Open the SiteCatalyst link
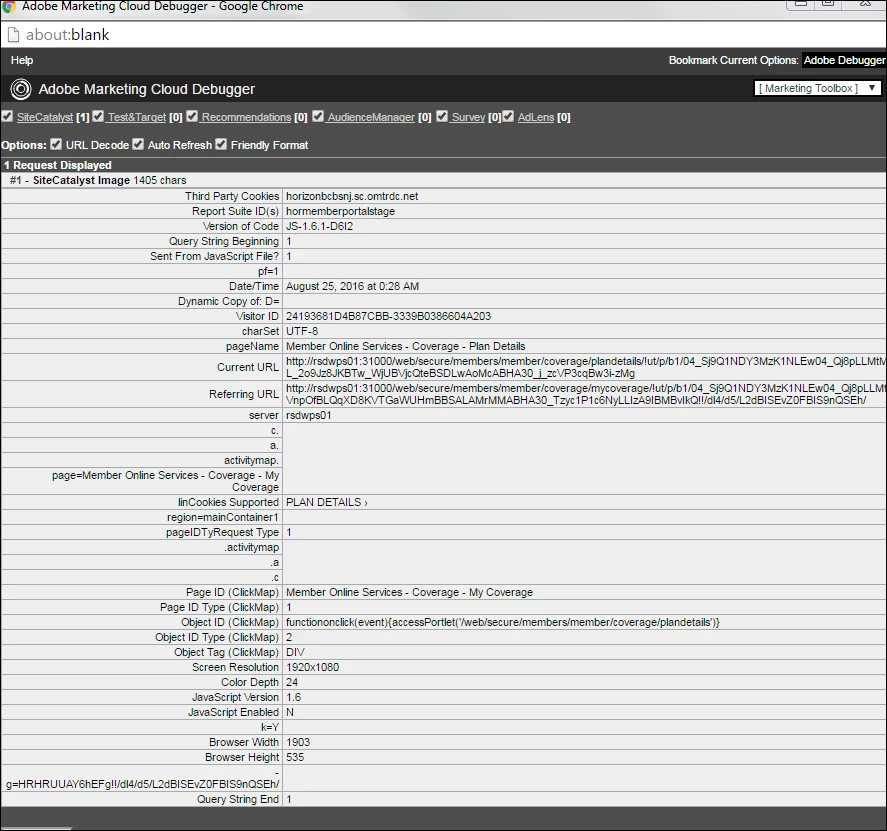887x831 pixels. point(45,117)
